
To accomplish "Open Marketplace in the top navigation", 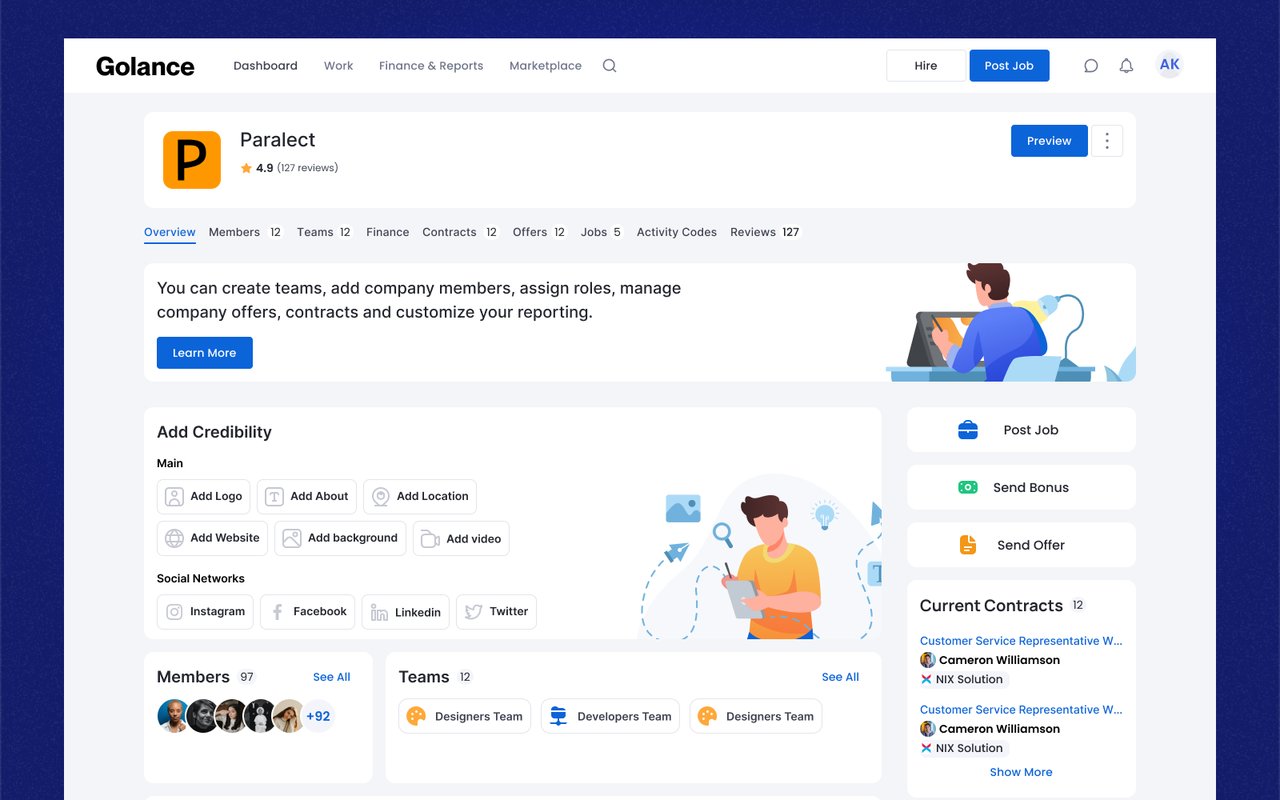I will click(545, 66).
